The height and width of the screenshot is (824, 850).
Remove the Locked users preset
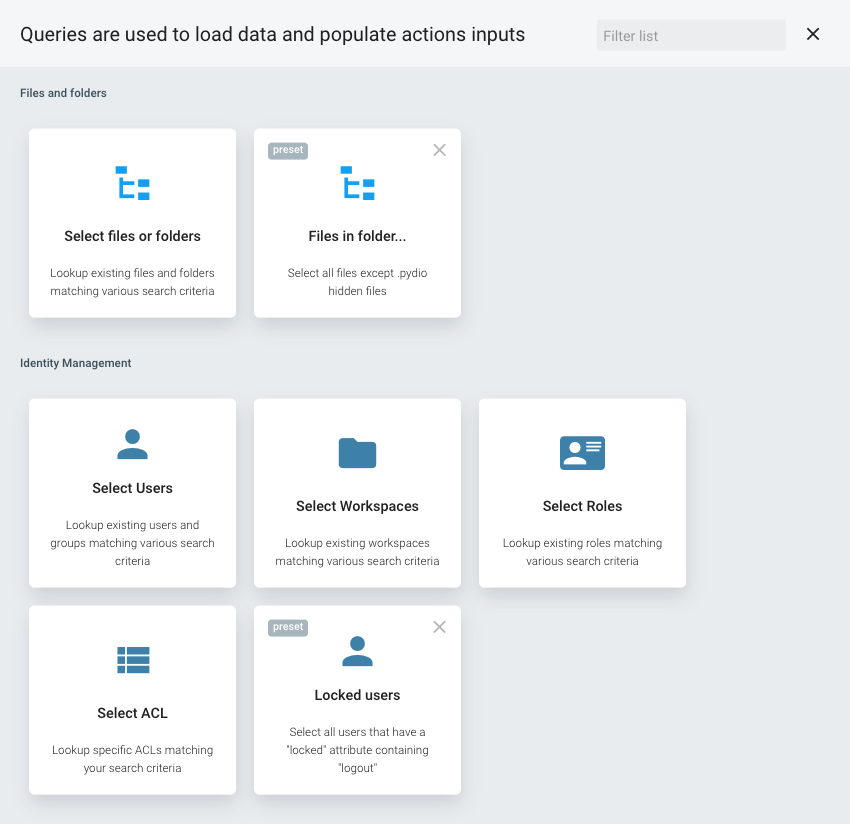click(439, 626)
